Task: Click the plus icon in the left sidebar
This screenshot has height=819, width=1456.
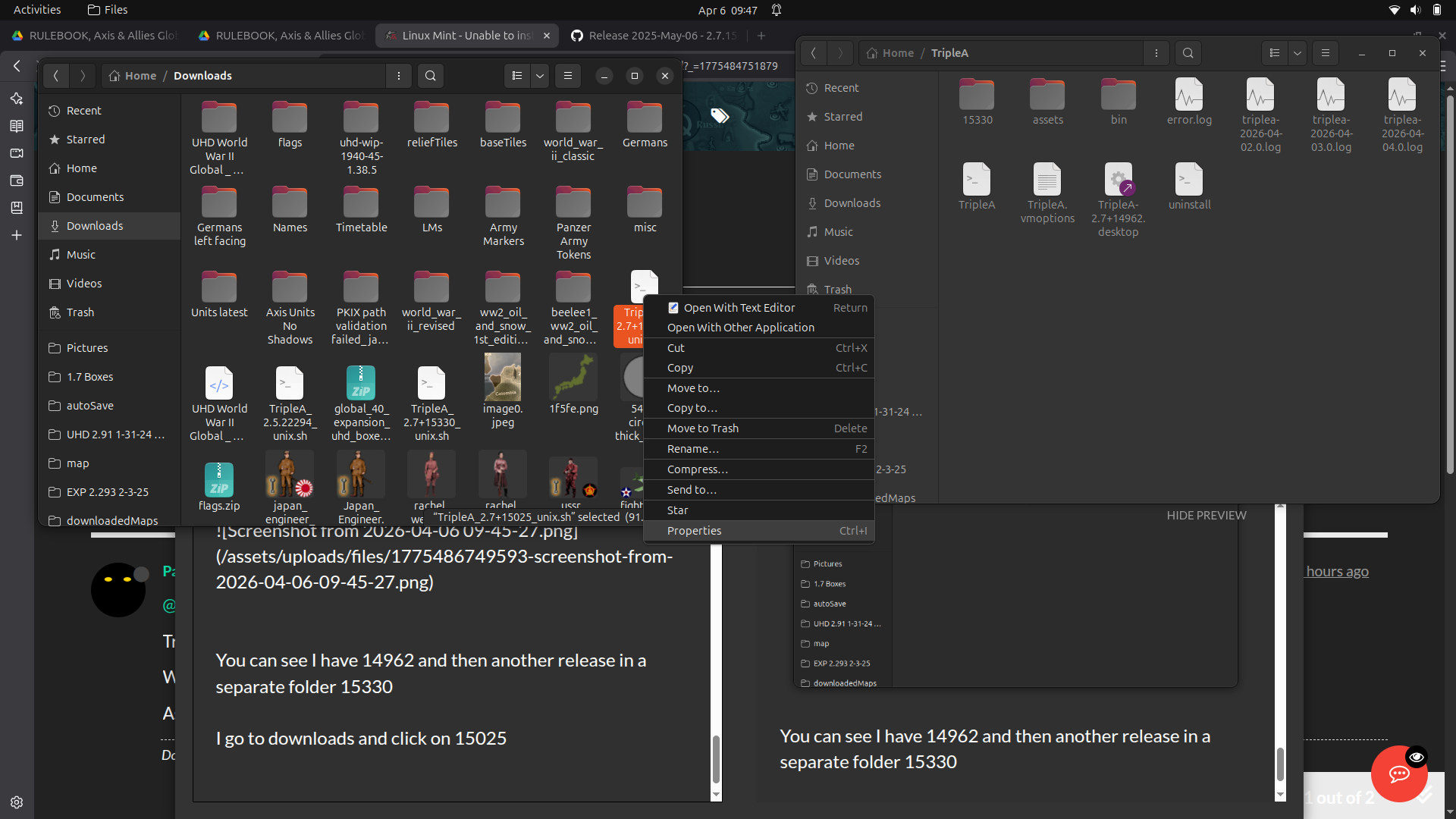Action: coord(17,235)
